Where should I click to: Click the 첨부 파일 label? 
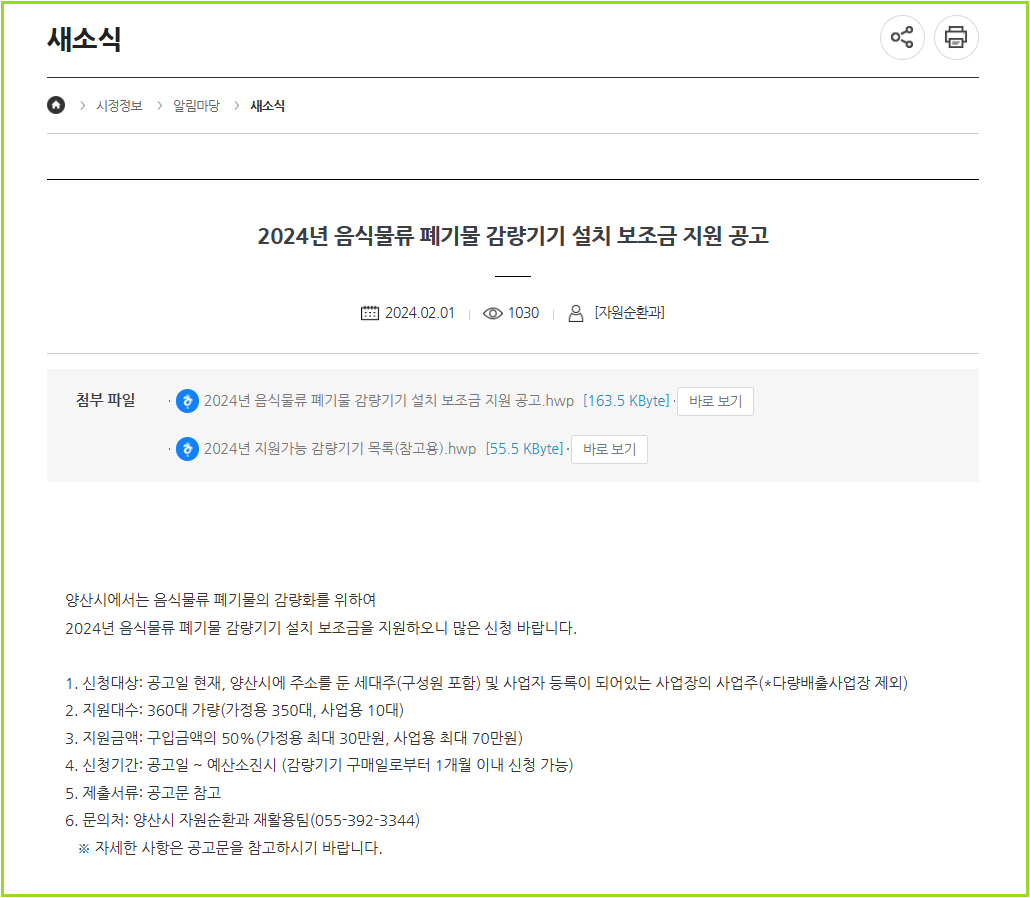click(x=105, y=400)
